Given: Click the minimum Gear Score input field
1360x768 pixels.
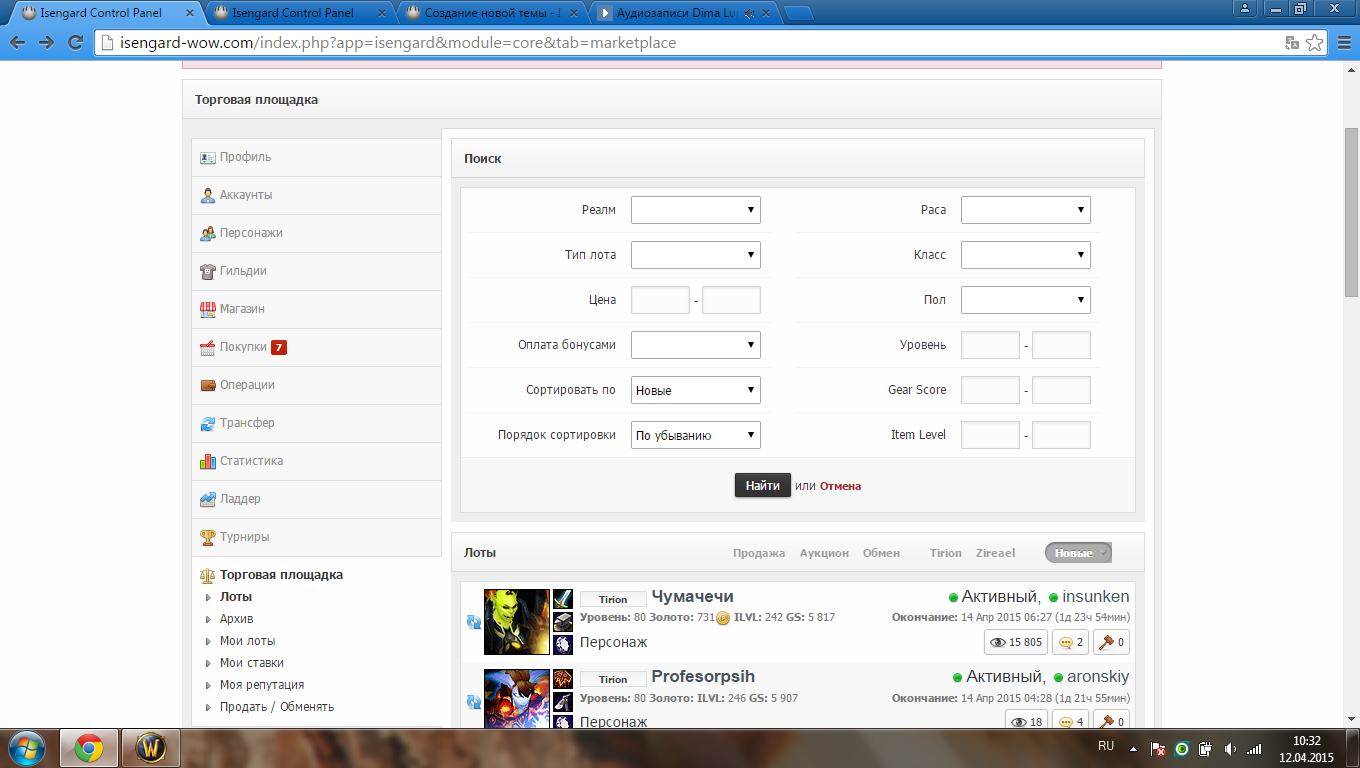Looking at the screenshot, I should (x=989, y=390).
